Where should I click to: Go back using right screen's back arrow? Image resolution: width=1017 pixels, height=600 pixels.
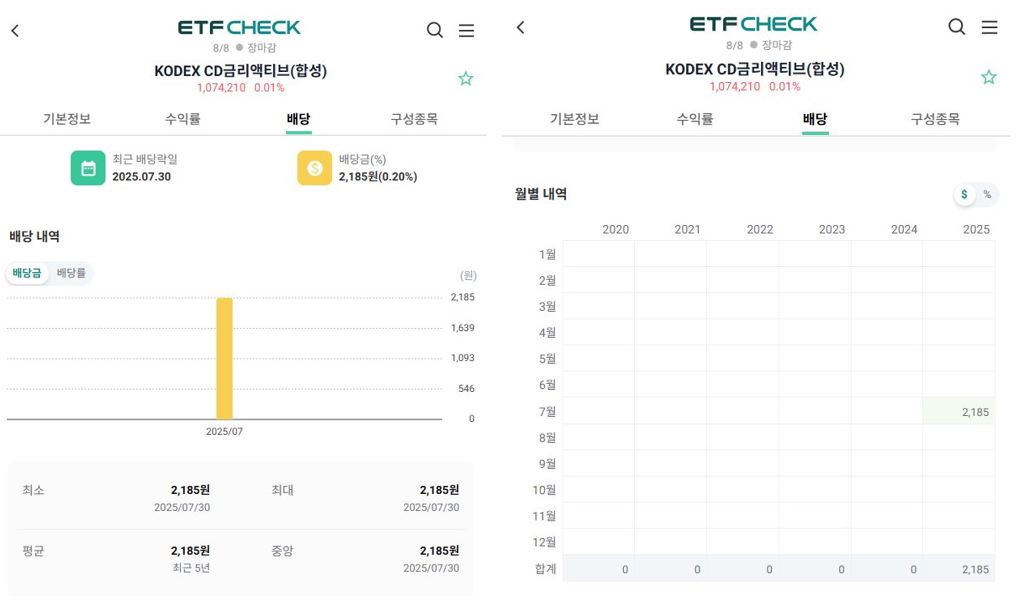520,27
